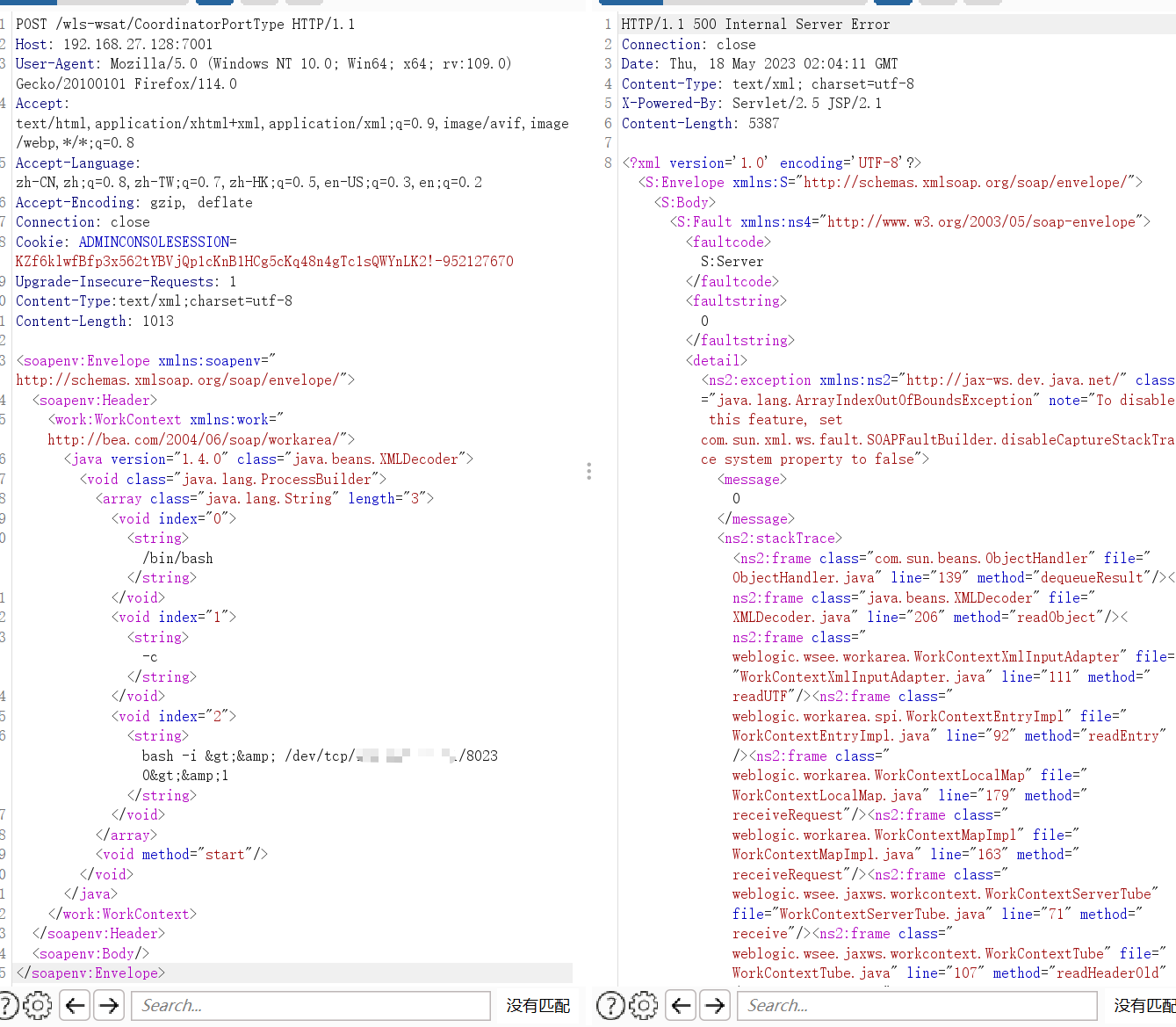Click the 'Accept-Encoding: gzip, deflate' header
The image size is (1176, 1027).
pos(134,203)
